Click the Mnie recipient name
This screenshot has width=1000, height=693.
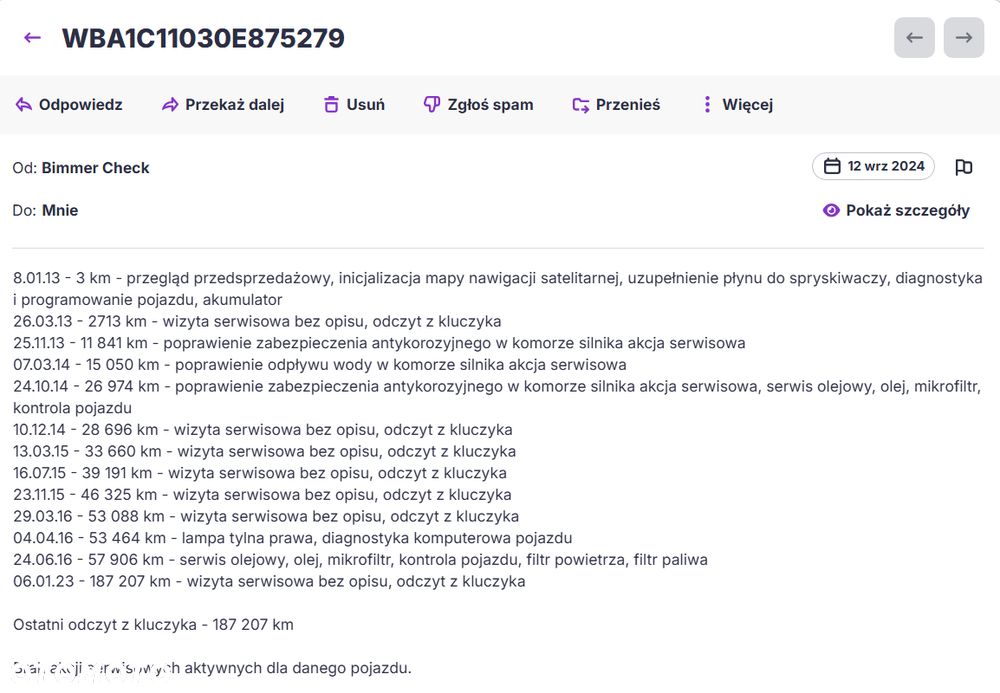click(x=60, y=210)
